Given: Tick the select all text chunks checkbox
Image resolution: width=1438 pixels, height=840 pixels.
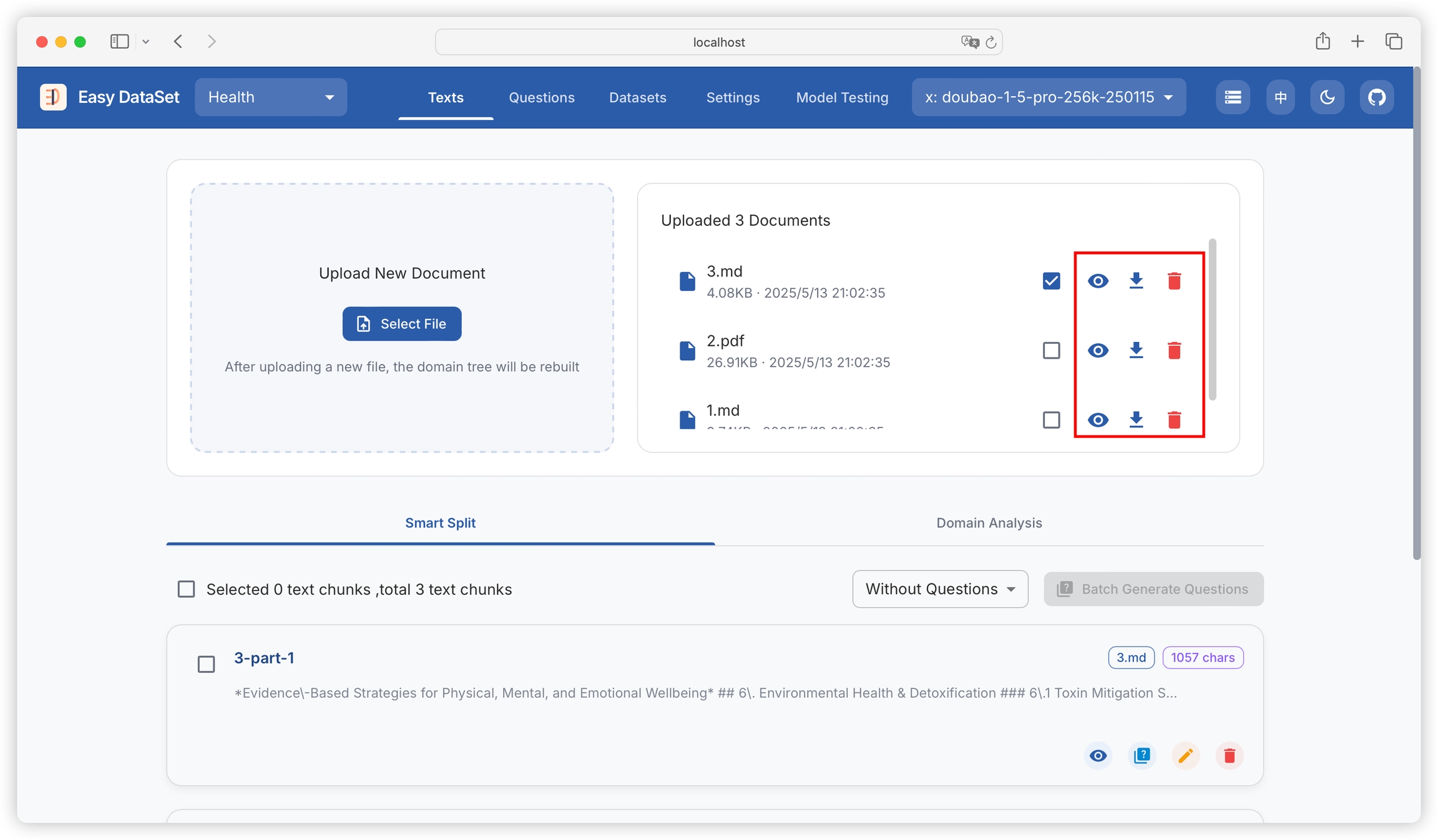Looking at the screenshot, I should coord(186,589).
